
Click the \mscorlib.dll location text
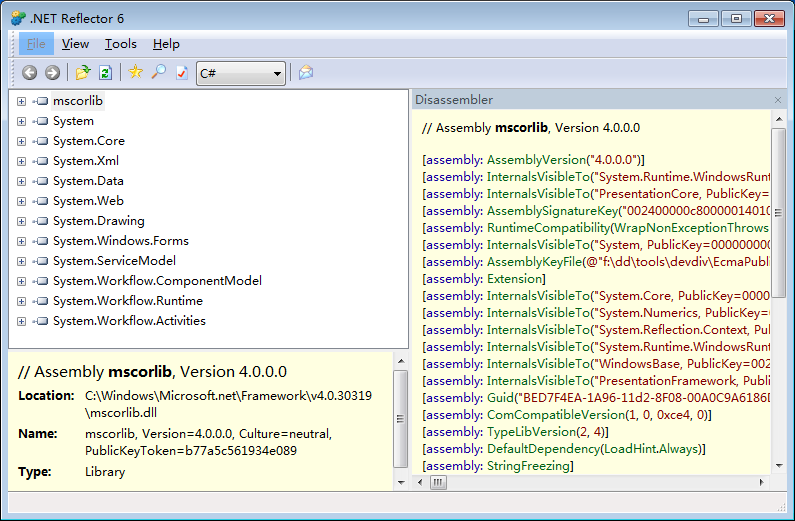(x=121, y=413)
